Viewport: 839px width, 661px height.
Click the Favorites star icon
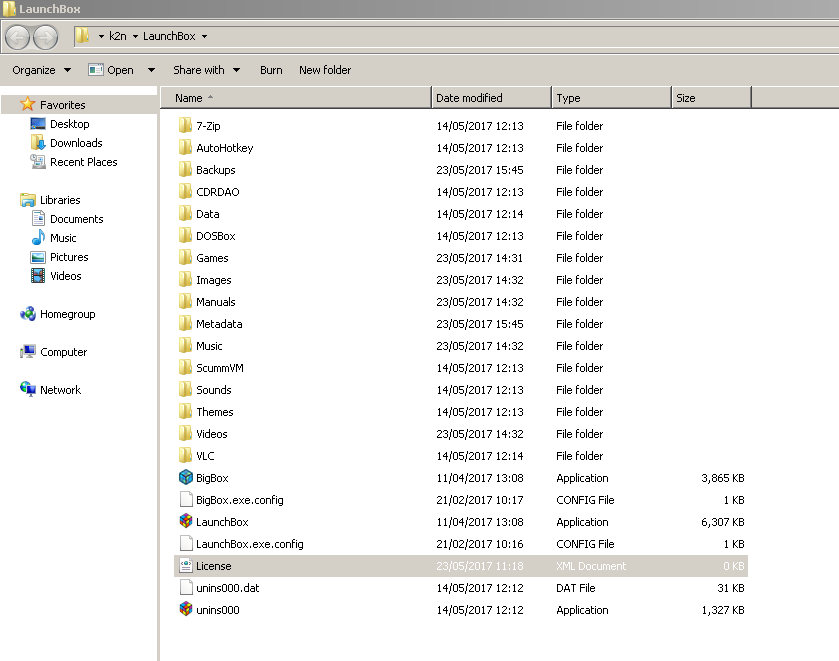point(27,104)
